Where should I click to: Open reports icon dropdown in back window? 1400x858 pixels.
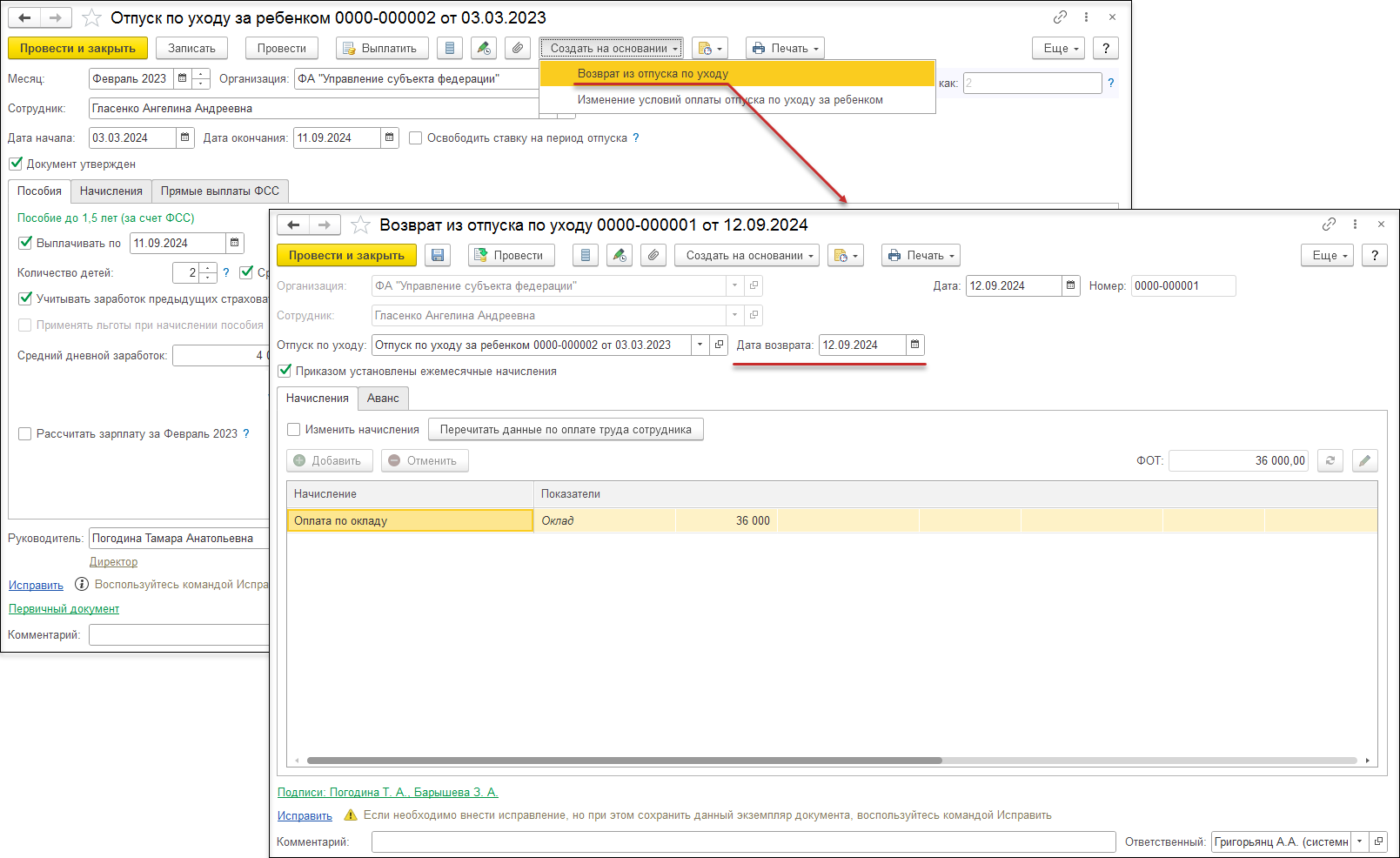710,49
